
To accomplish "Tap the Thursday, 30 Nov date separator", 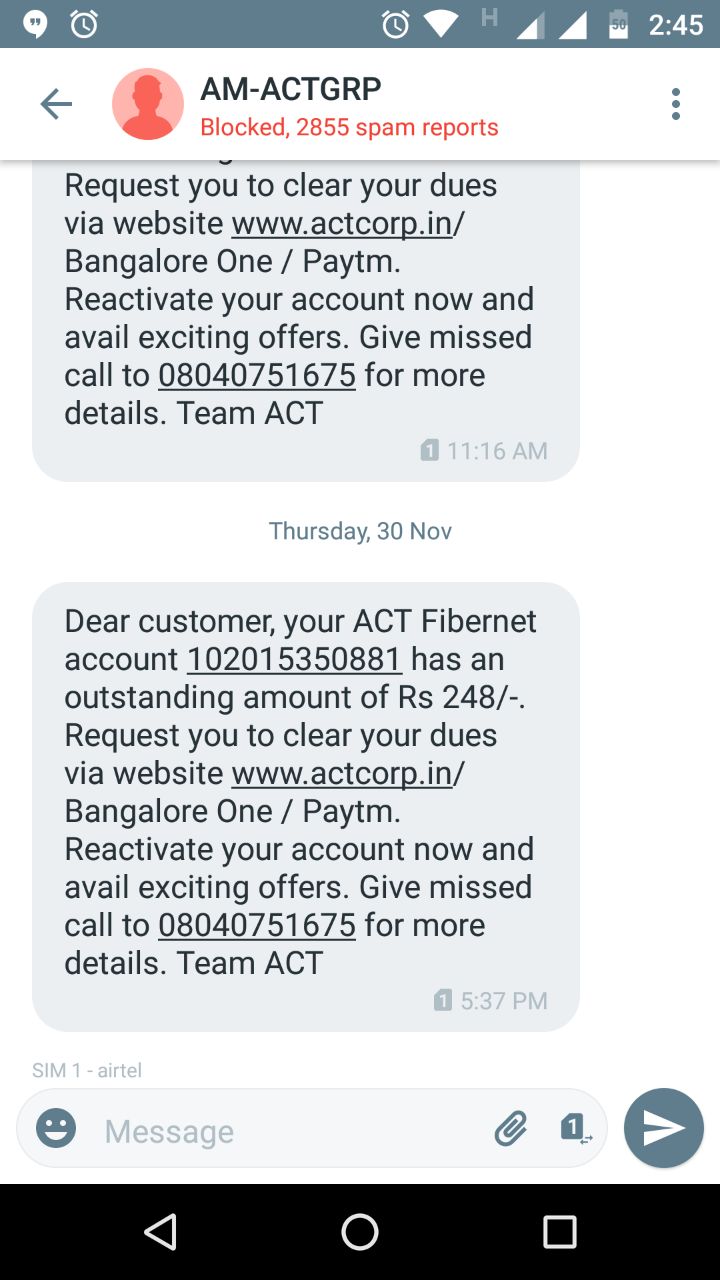I will [x=360, y=531].
